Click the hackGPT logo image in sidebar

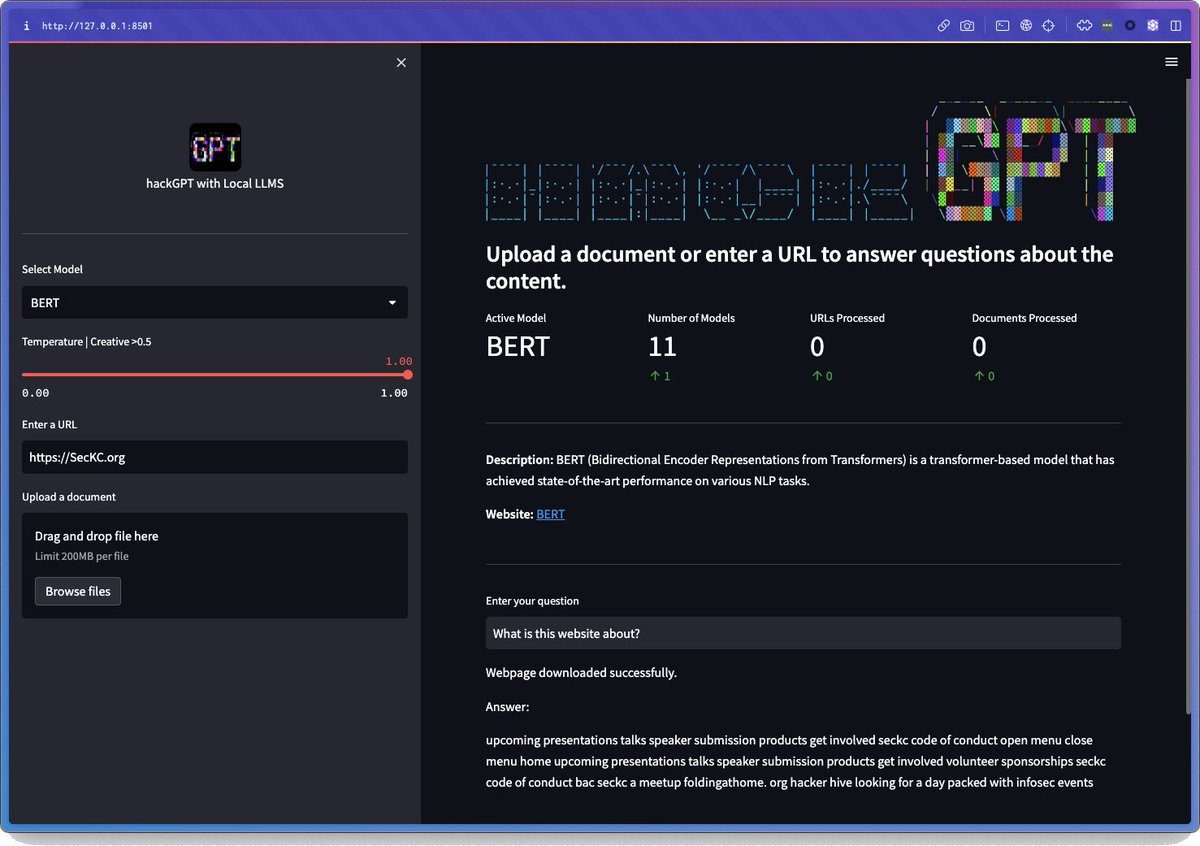click(215, 147)
